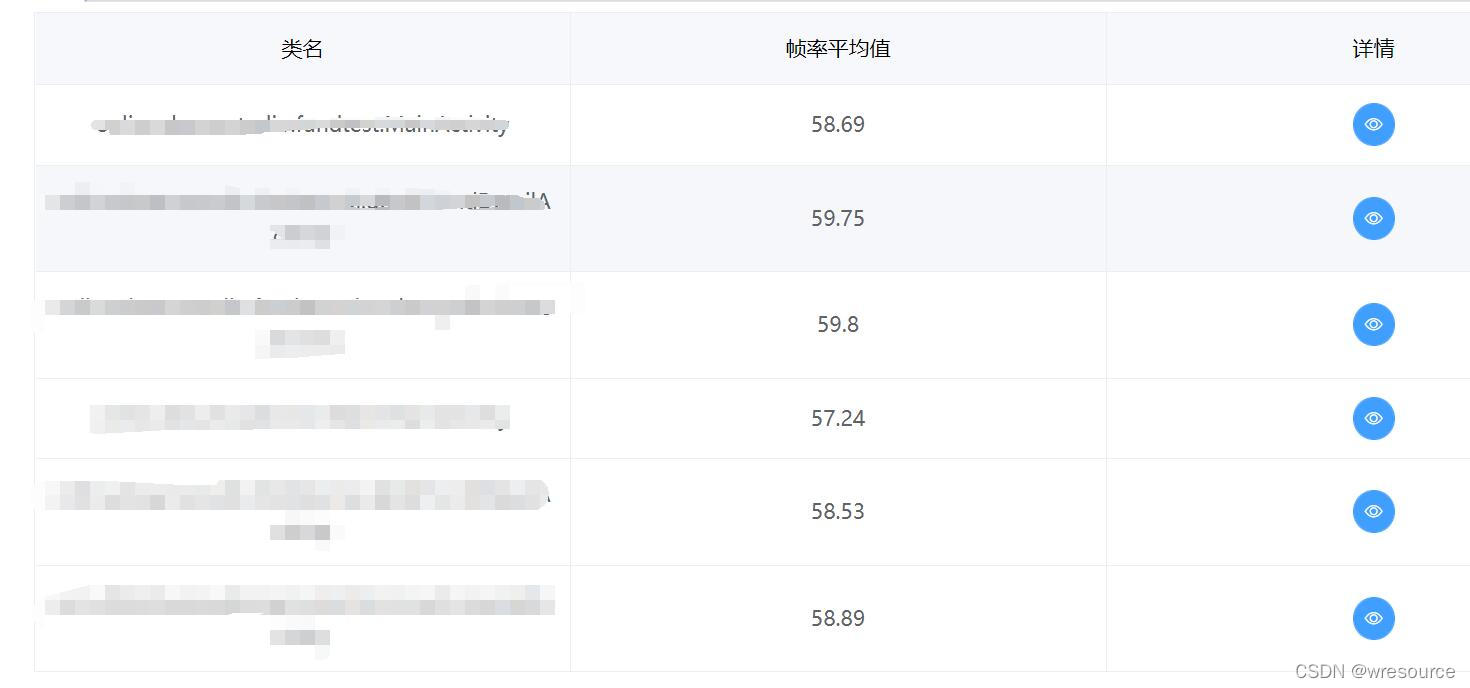Click the 帧率平均值 column header
The height and width of the screenshot is (688, 1470).
[x=837, y=48]
